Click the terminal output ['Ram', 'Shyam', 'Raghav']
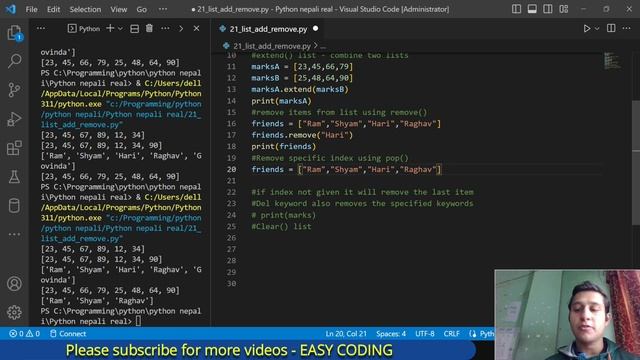640x360 pixels. pyautogui.click(x=97, y=301)
